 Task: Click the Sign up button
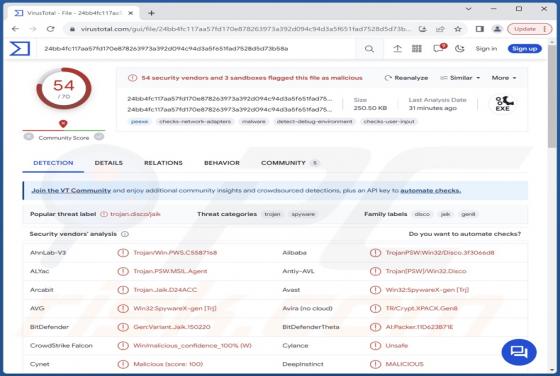pos(524,49)
